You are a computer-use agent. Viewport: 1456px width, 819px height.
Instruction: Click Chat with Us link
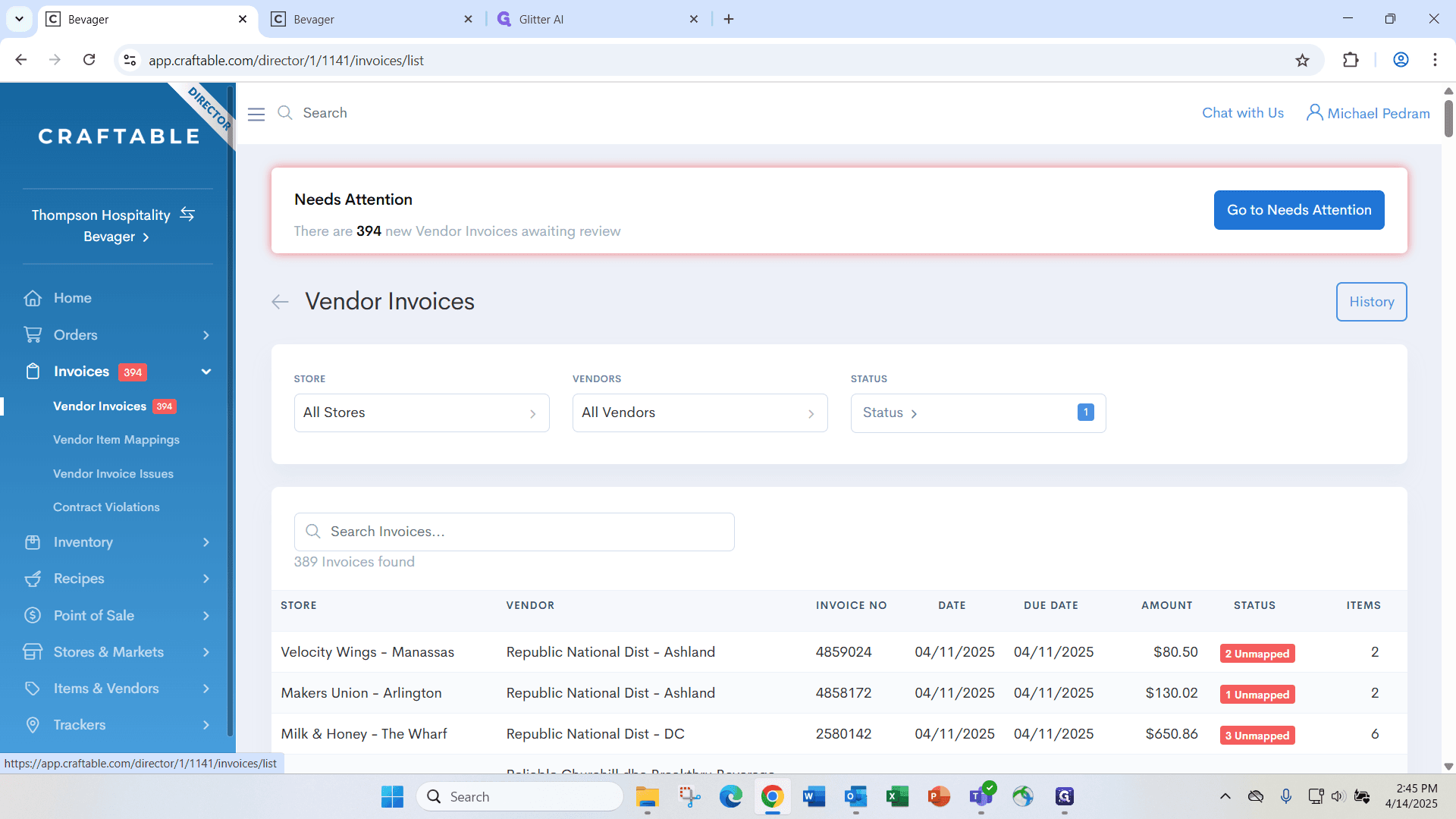click(1242, 113)
